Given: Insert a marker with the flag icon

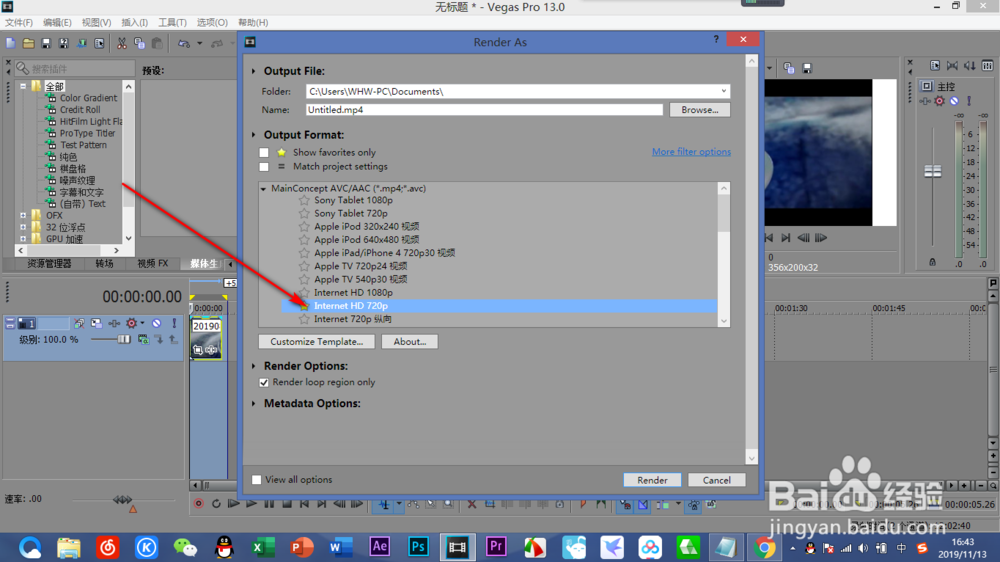Looking at the screenshot, I should coord(583,504).
